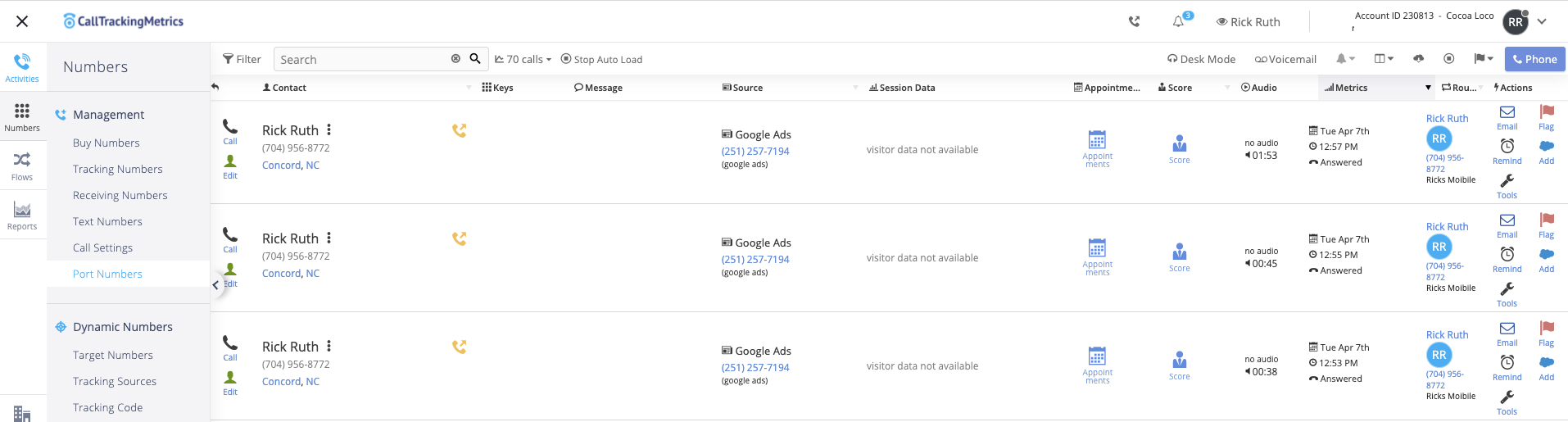
Task: Clear the search field with the X icon
Action: tap(455, 59)
